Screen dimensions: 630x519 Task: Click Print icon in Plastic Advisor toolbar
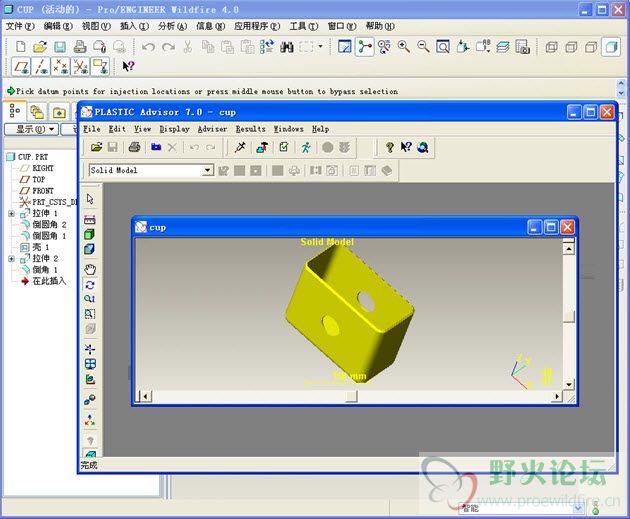point(134,147)
